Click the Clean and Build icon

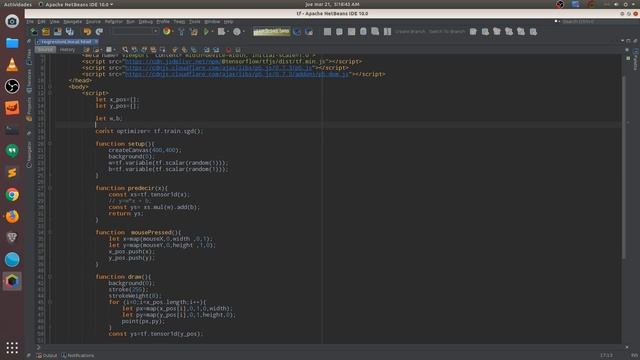click(194, 31)
